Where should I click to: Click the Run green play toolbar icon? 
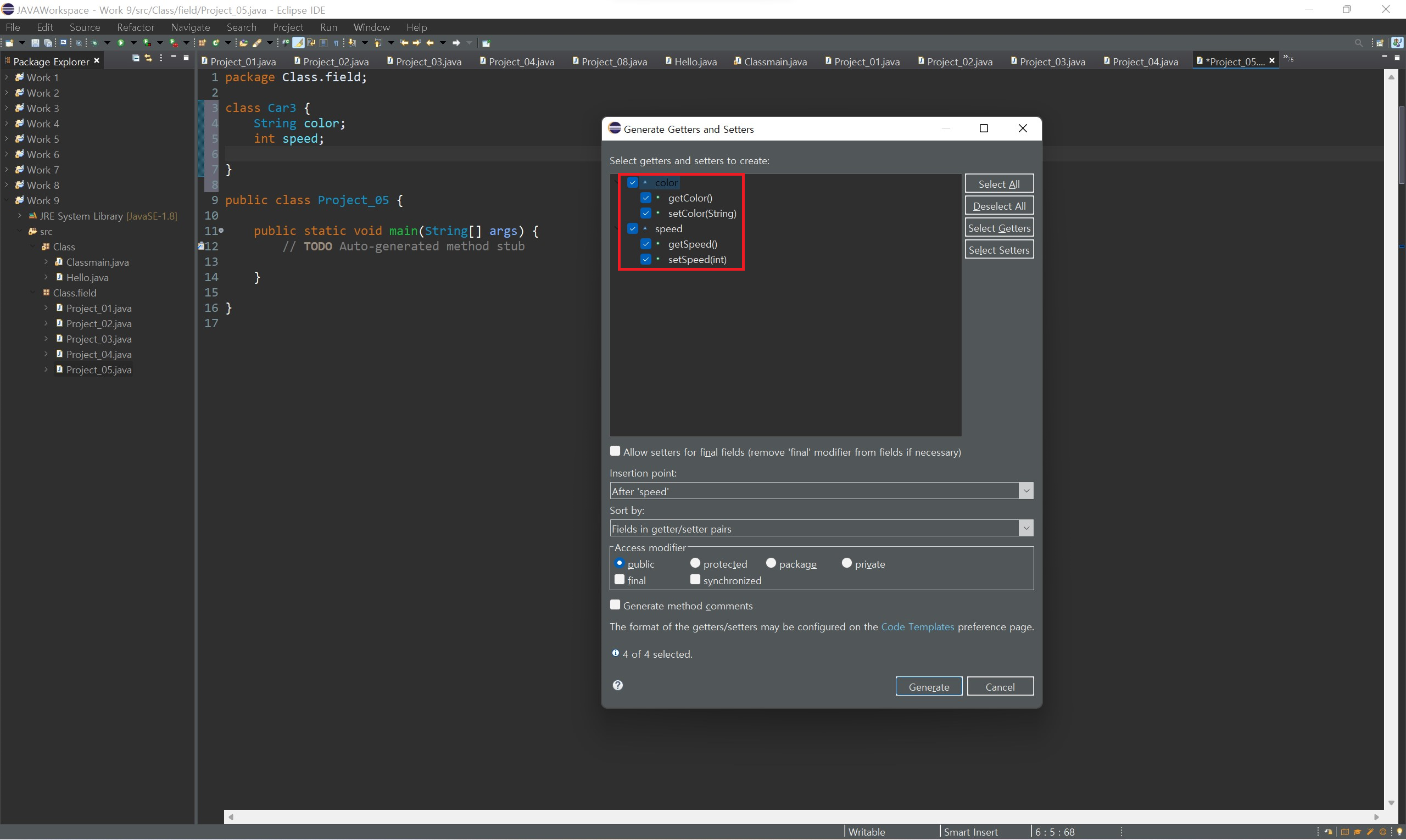coord(121,43)
